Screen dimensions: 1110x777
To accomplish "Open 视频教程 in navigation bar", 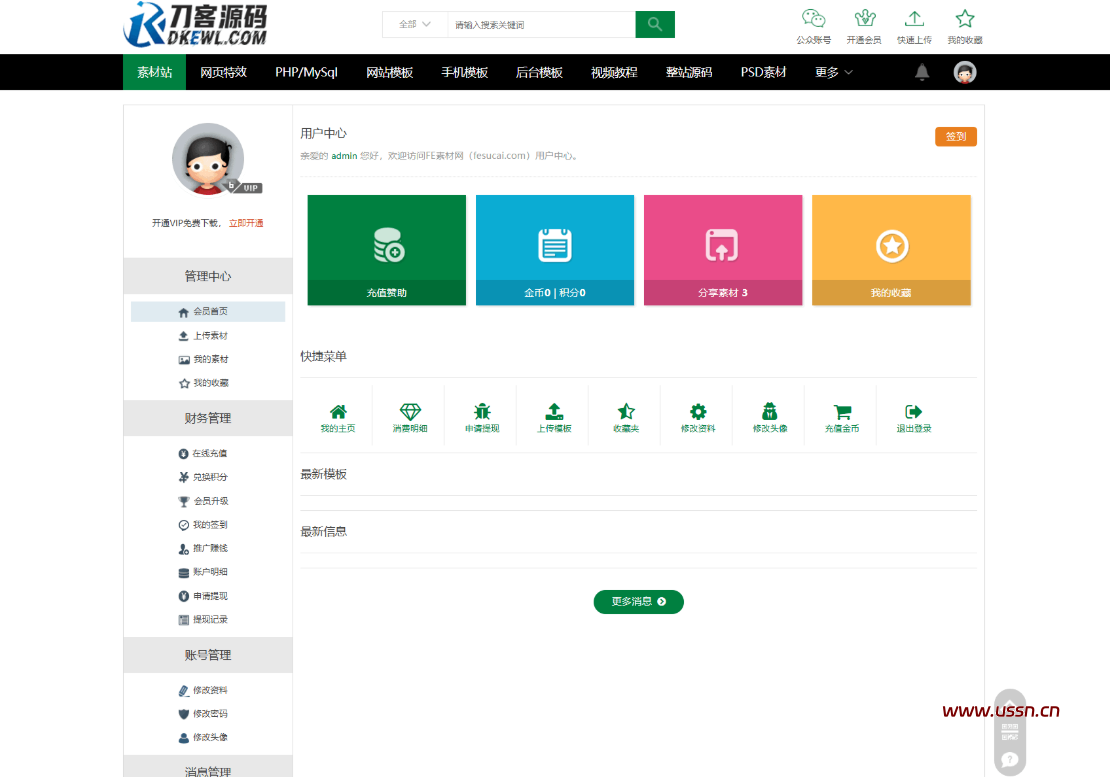I will pos(614,72).
